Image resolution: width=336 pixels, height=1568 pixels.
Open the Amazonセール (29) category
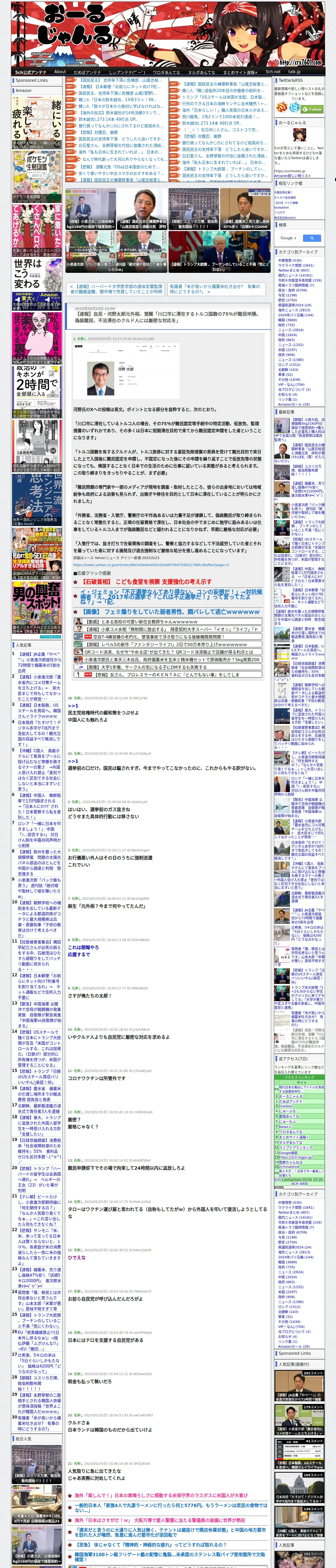coord(293,404)
